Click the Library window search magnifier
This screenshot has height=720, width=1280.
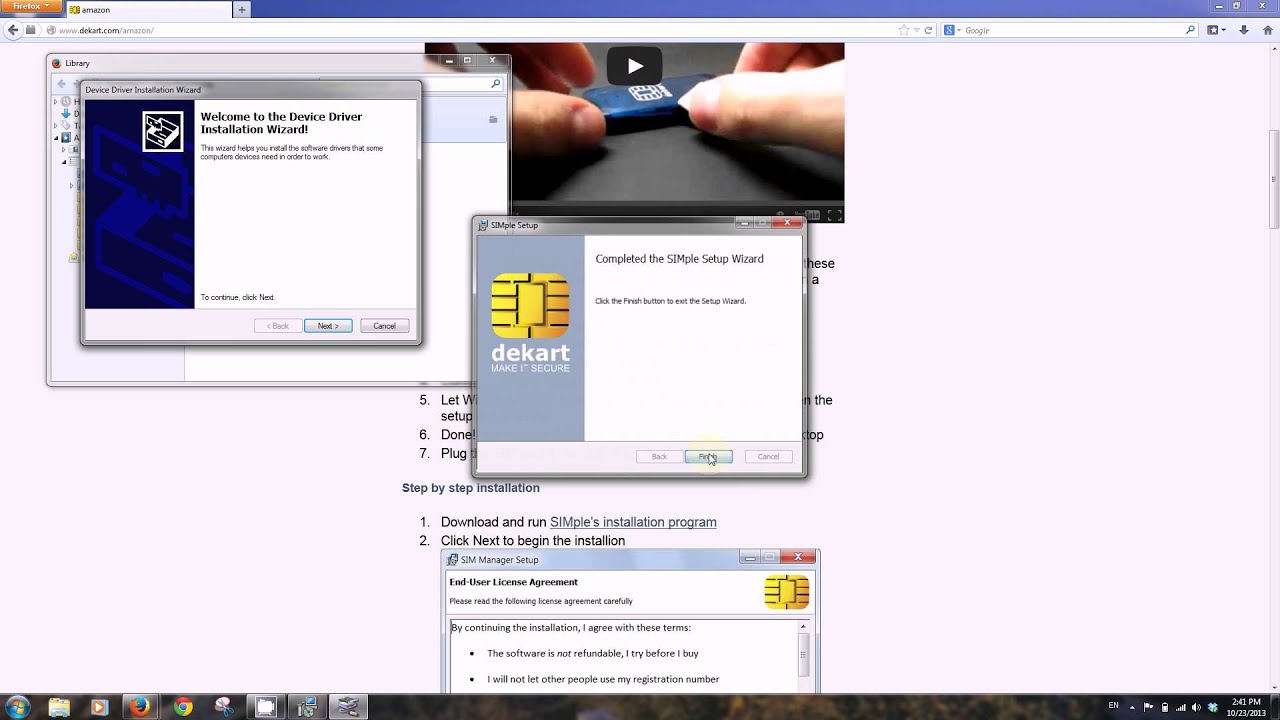tap(495, 84)
